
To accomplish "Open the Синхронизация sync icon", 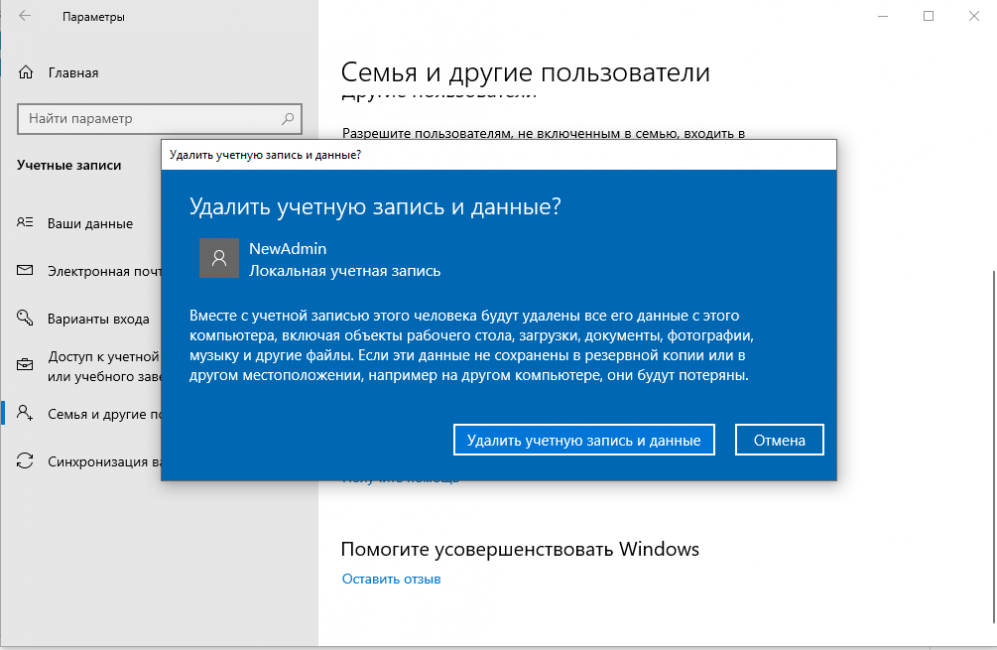I will (26, 462).
